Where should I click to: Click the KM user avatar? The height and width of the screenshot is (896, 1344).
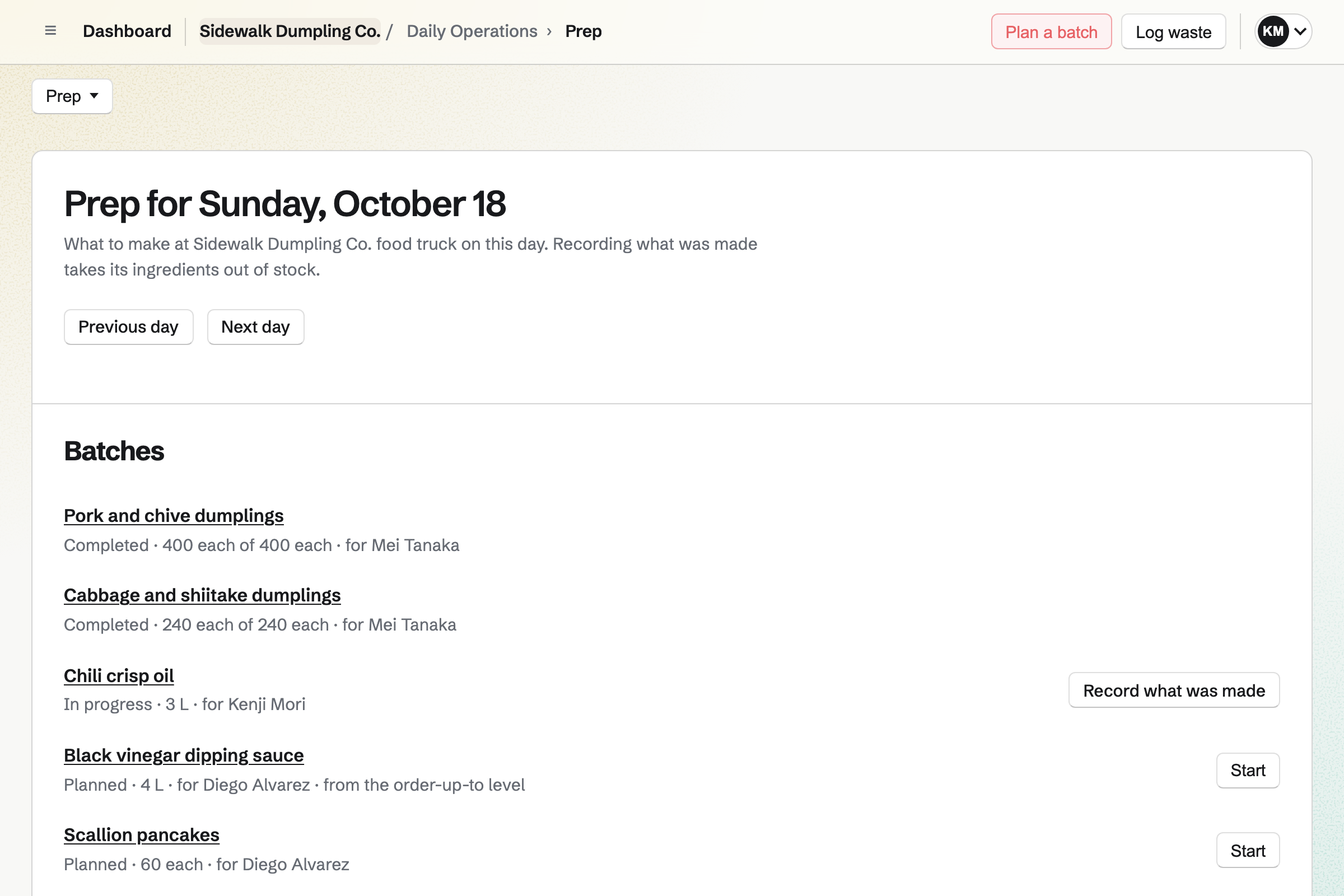1272,31
